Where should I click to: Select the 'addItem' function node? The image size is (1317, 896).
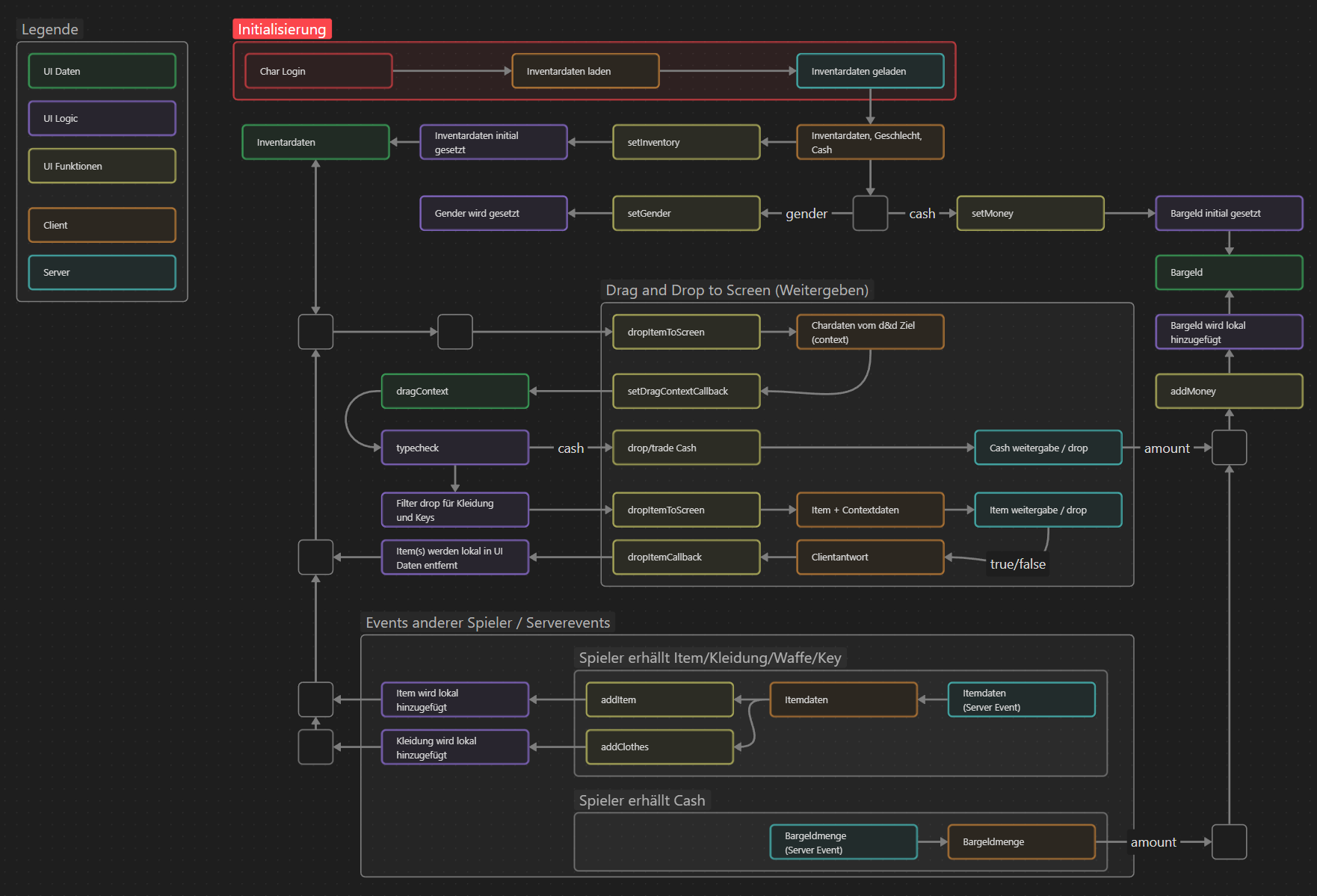click(x=659, y=699)
